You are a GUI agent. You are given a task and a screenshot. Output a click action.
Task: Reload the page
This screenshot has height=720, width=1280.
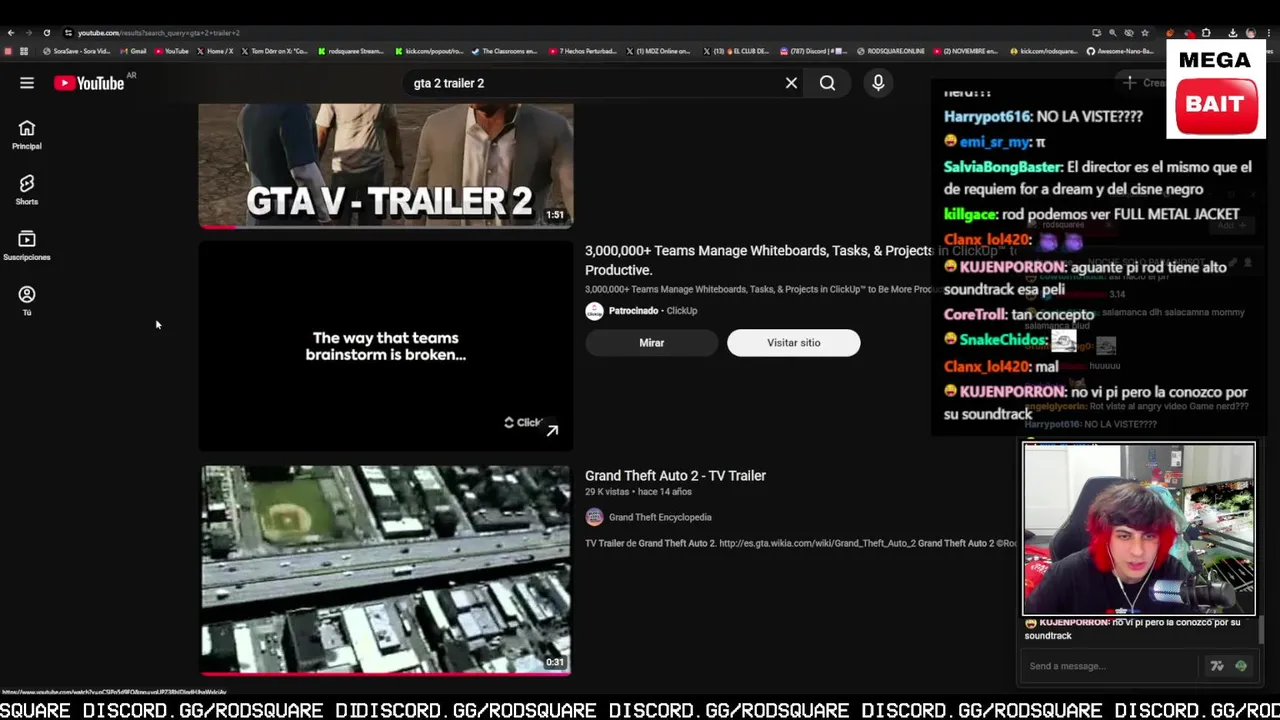(46, 33)
